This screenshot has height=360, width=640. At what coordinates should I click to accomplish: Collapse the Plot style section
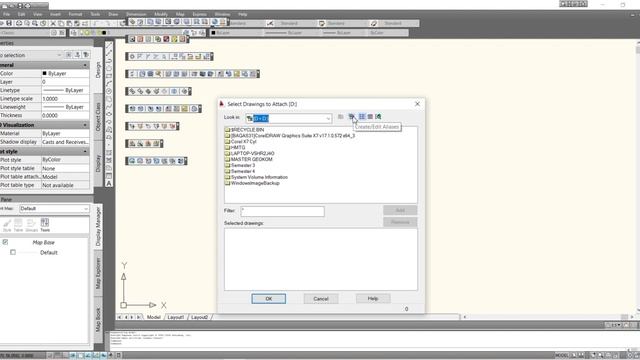coord(85,151)
